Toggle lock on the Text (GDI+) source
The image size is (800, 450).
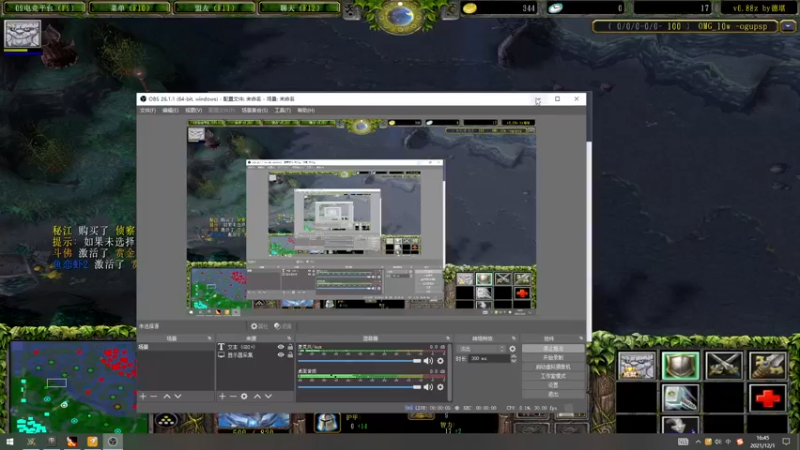tap(290, 347)
